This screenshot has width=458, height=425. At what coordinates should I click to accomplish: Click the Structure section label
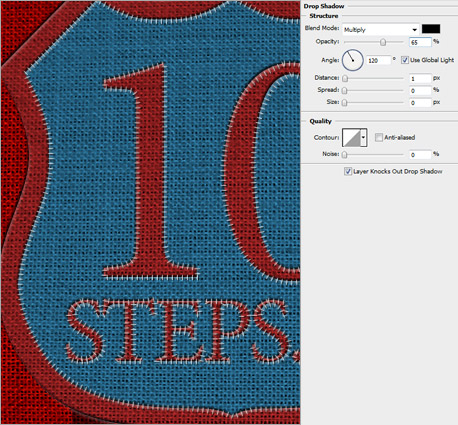324,16
